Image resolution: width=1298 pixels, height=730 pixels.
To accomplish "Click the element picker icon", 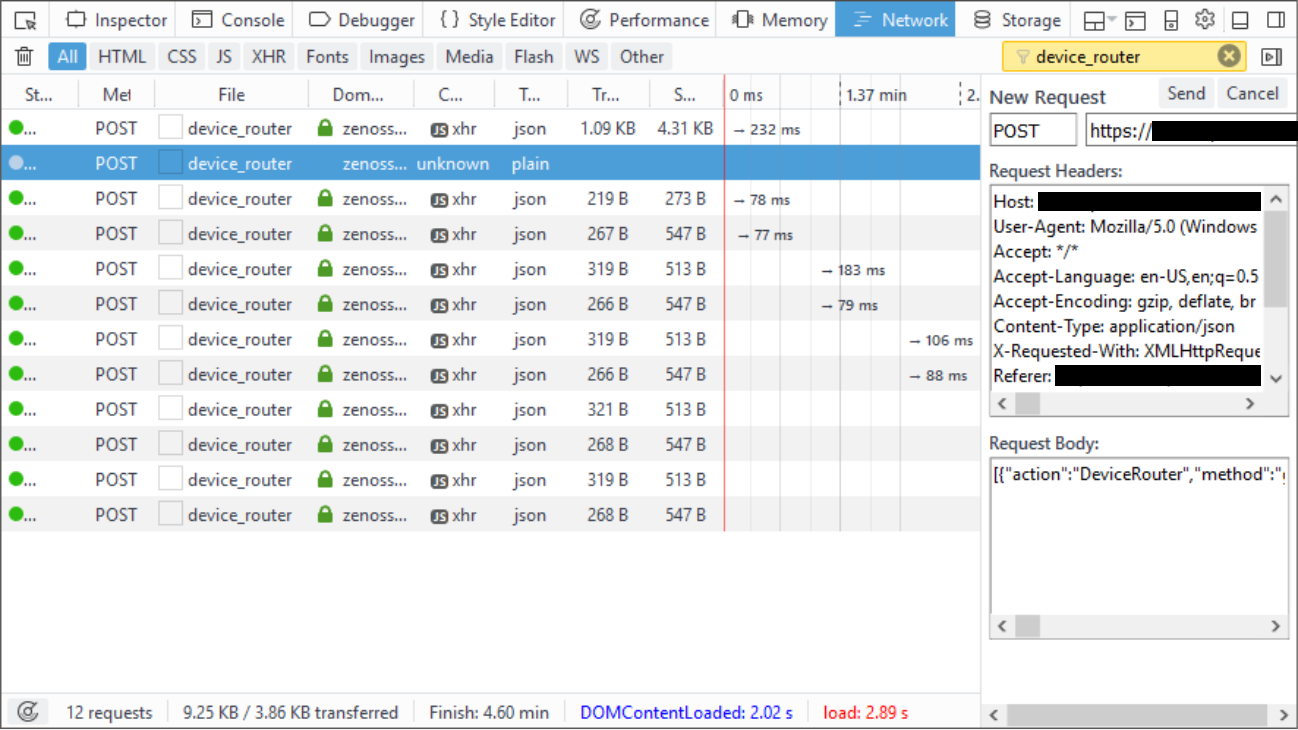I will pos(27,20).
